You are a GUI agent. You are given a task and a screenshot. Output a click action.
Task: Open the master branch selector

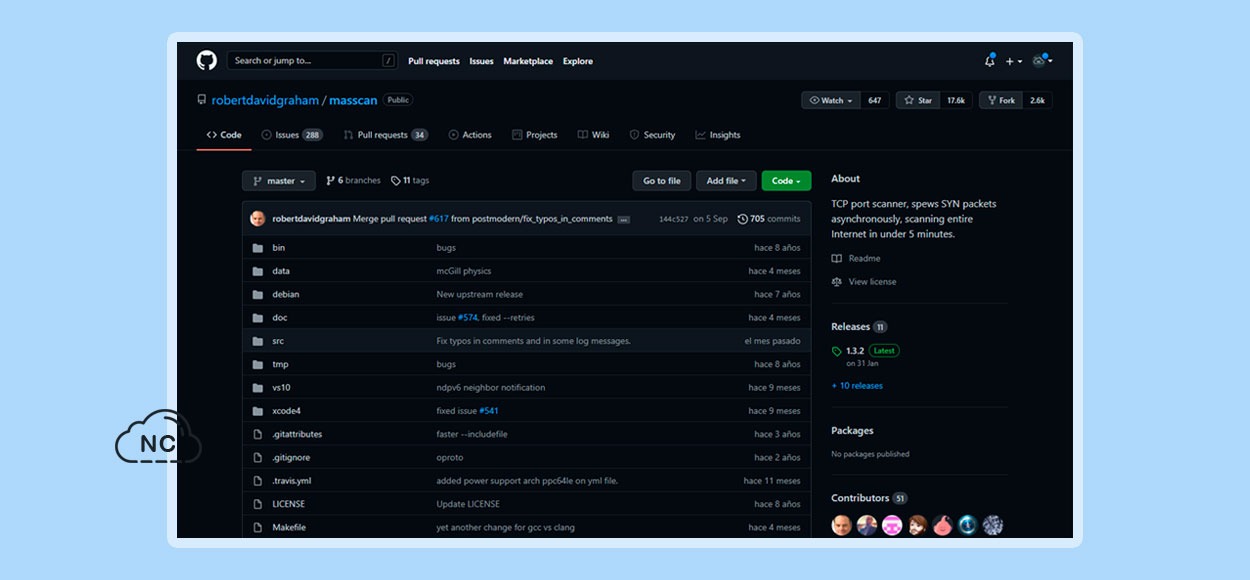click(279, 181)
